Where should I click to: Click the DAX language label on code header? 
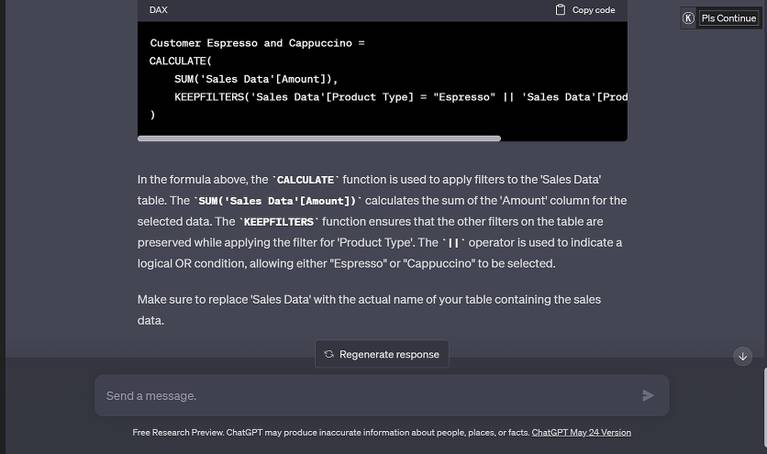(x=158, y=10)
